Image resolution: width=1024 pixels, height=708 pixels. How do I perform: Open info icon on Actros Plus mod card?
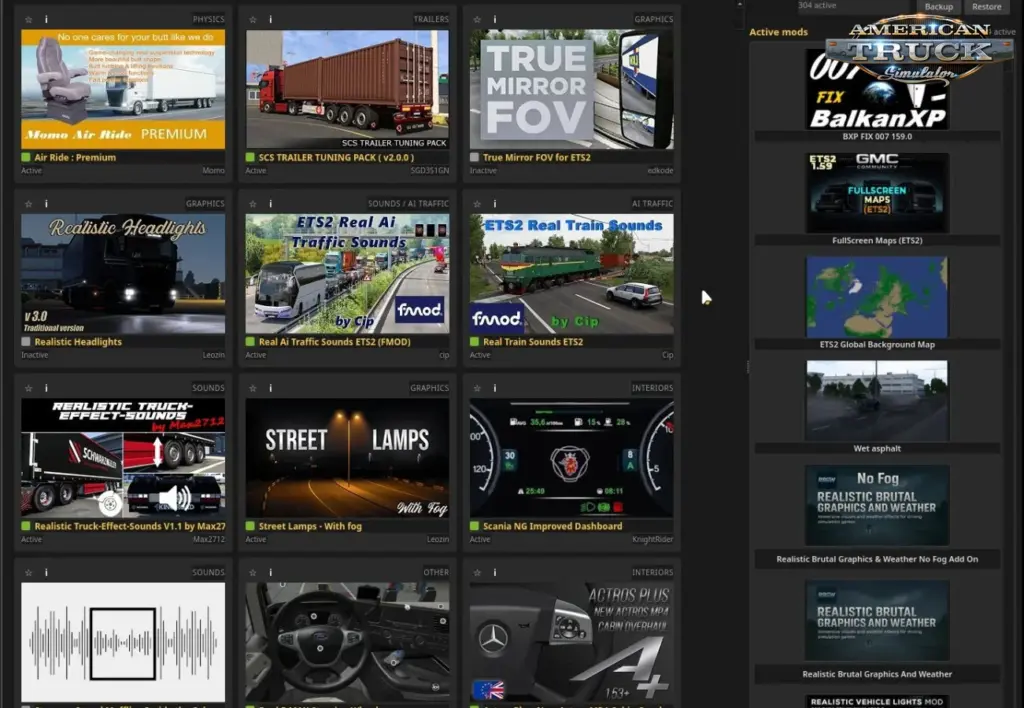495,572
